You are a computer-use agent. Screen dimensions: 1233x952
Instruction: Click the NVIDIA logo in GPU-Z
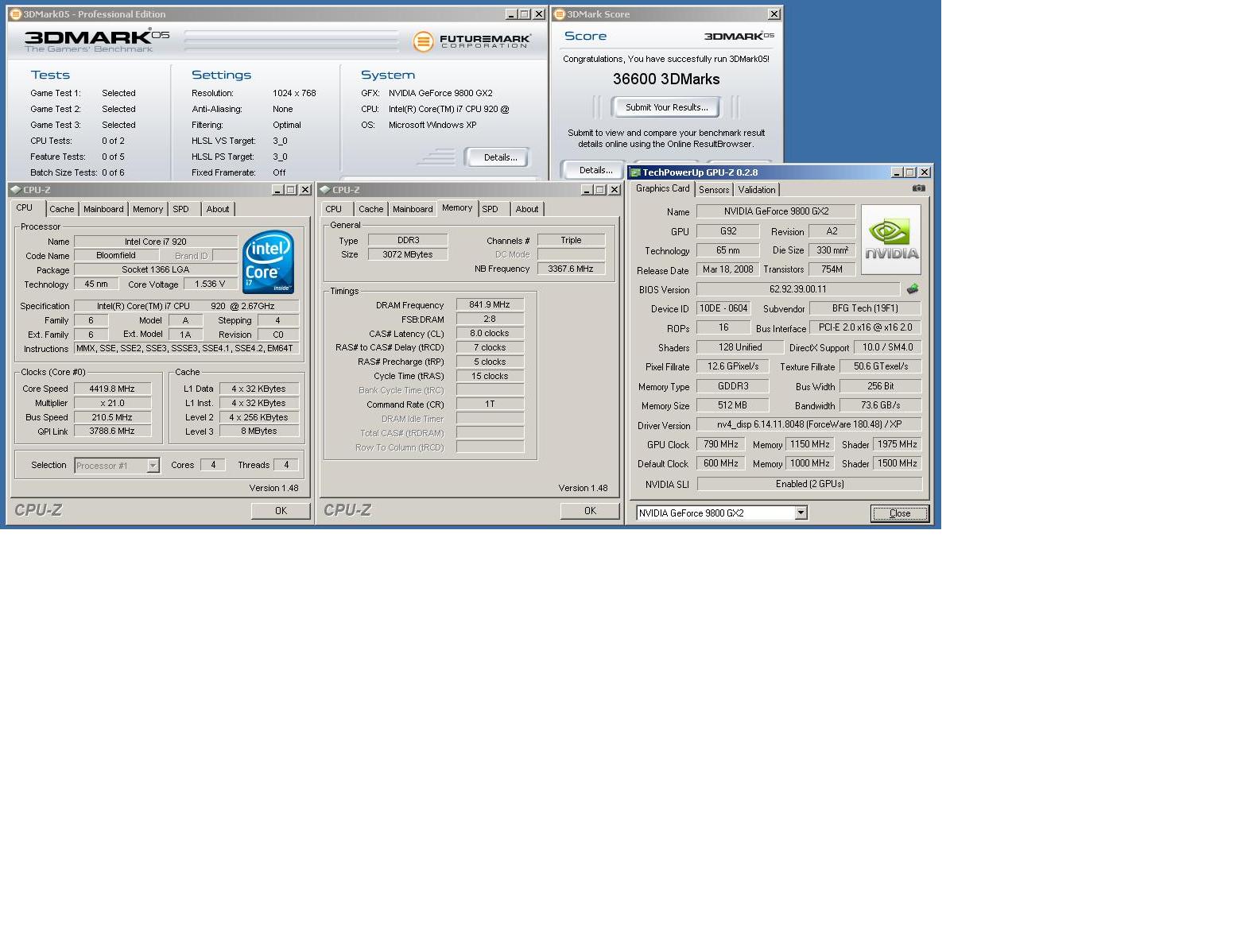(x=891, y=240)
